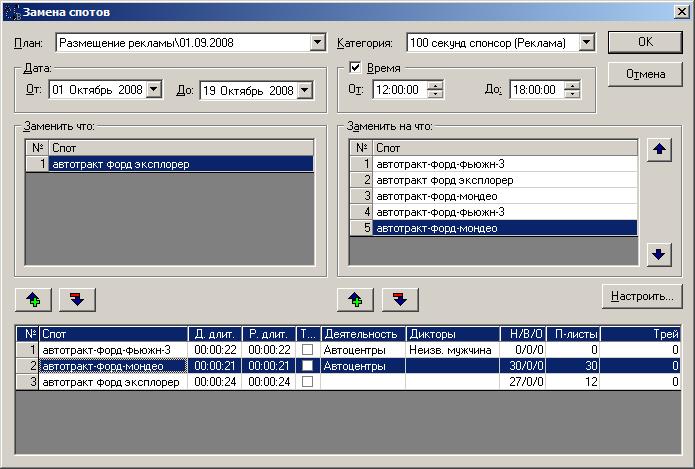Move selected replacement spot up with blue arrow
Screen dimensions: 695x469
[659, 149]
